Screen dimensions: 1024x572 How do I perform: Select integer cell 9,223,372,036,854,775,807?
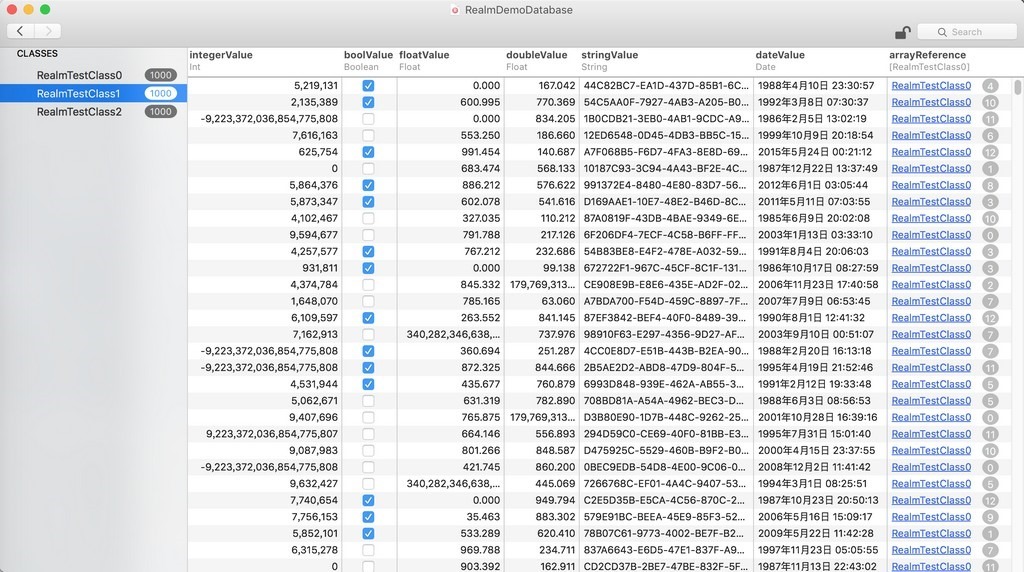pyautogui.click(x=264, y=434)
